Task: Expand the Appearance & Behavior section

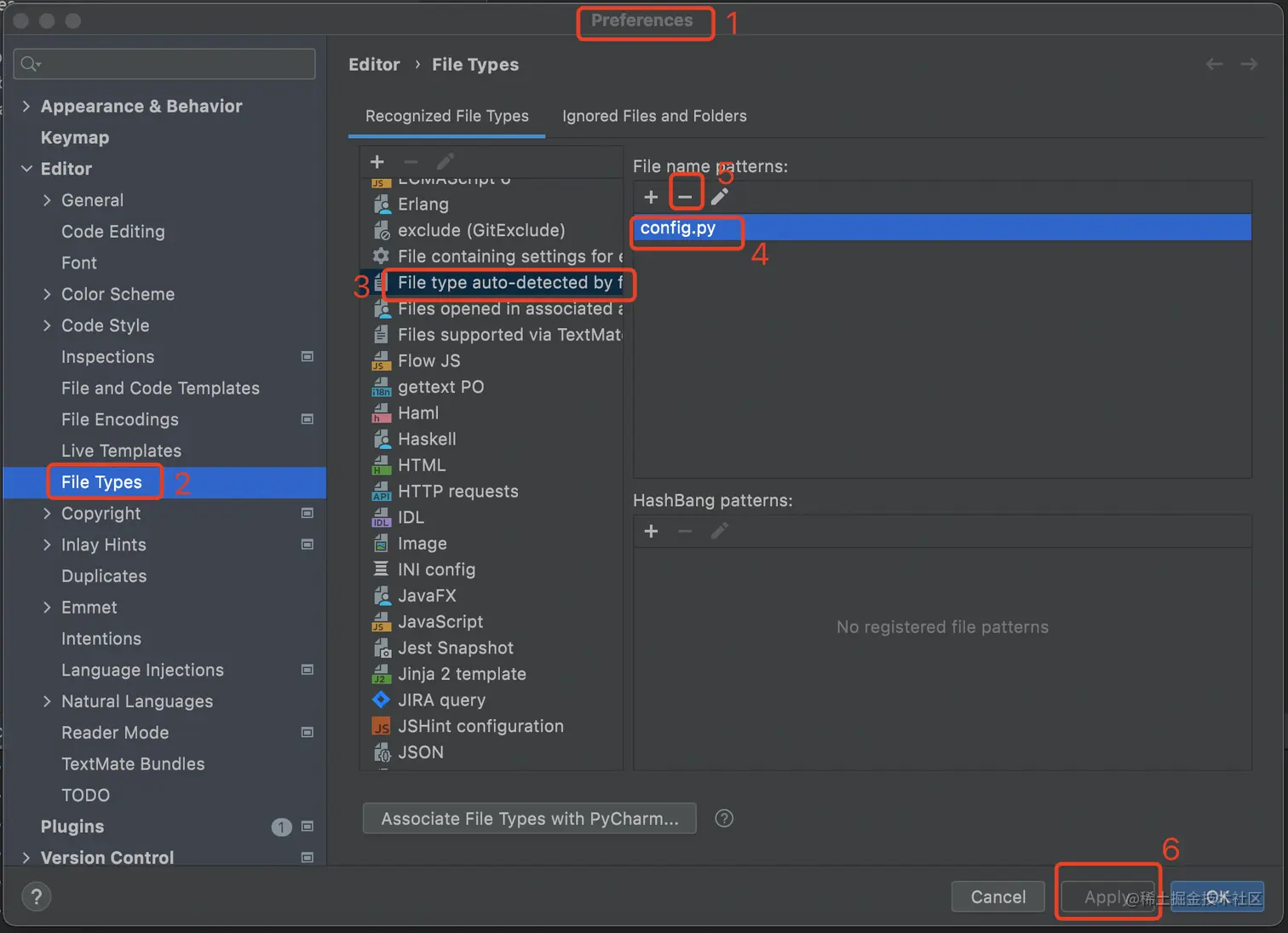Action: coord(26,107)
